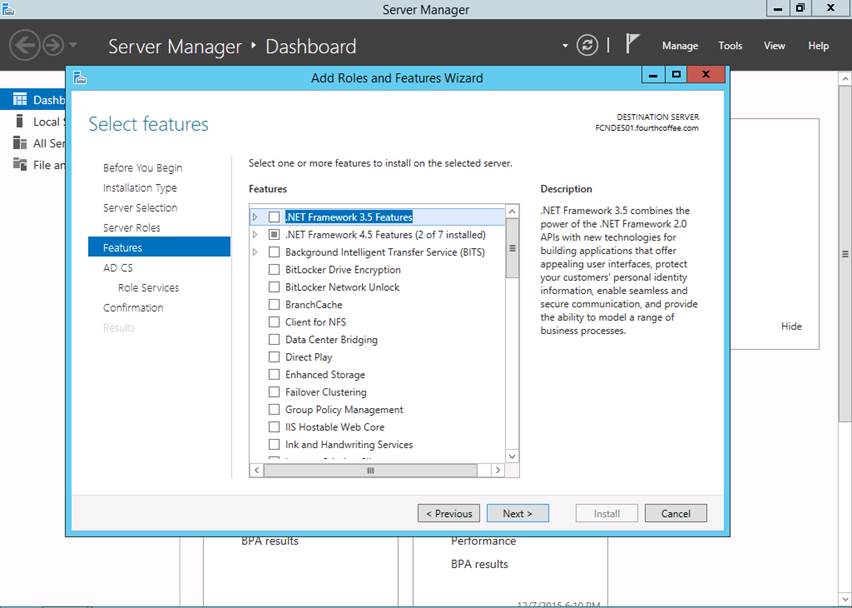This screenshot has width=852, height=608.
Task: Expand .NET Framework 4.5 Features node
Action: [256, 235]
